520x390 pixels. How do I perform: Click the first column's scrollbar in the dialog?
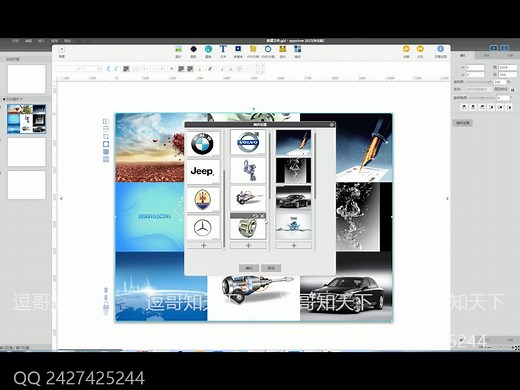pos(224,208)
